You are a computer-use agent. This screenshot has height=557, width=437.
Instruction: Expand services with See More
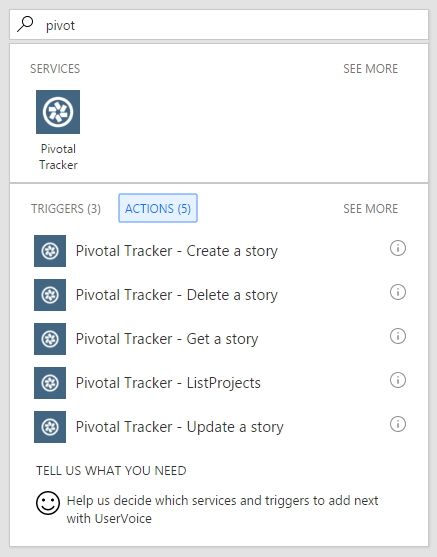point(370,69)
